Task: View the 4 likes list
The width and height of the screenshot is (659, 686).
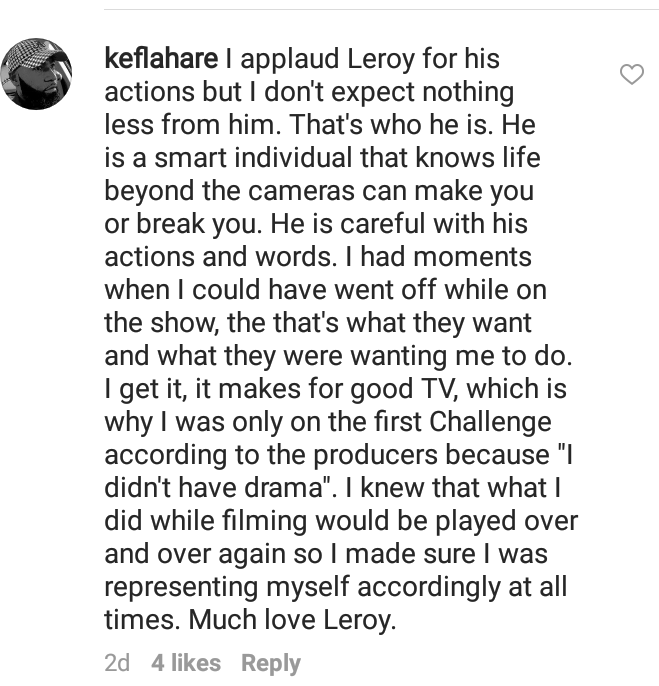Action: (x=186, y=662)
